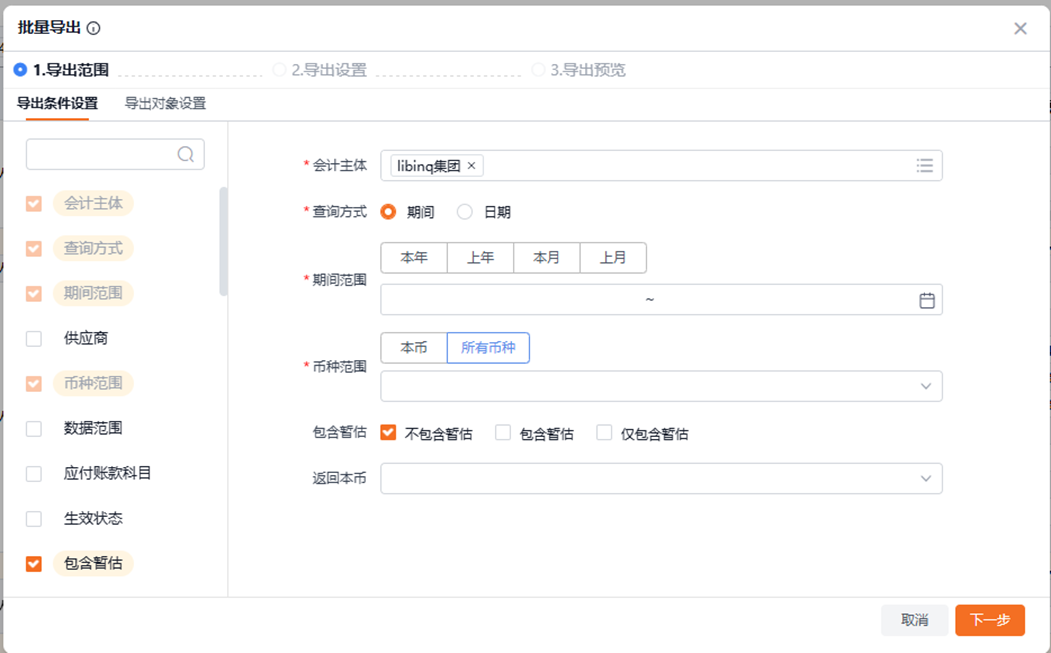This screenshot has width=1051, height=653.
Task: Open the 返回本币 dropdown
Action: (x=661, y=479)
